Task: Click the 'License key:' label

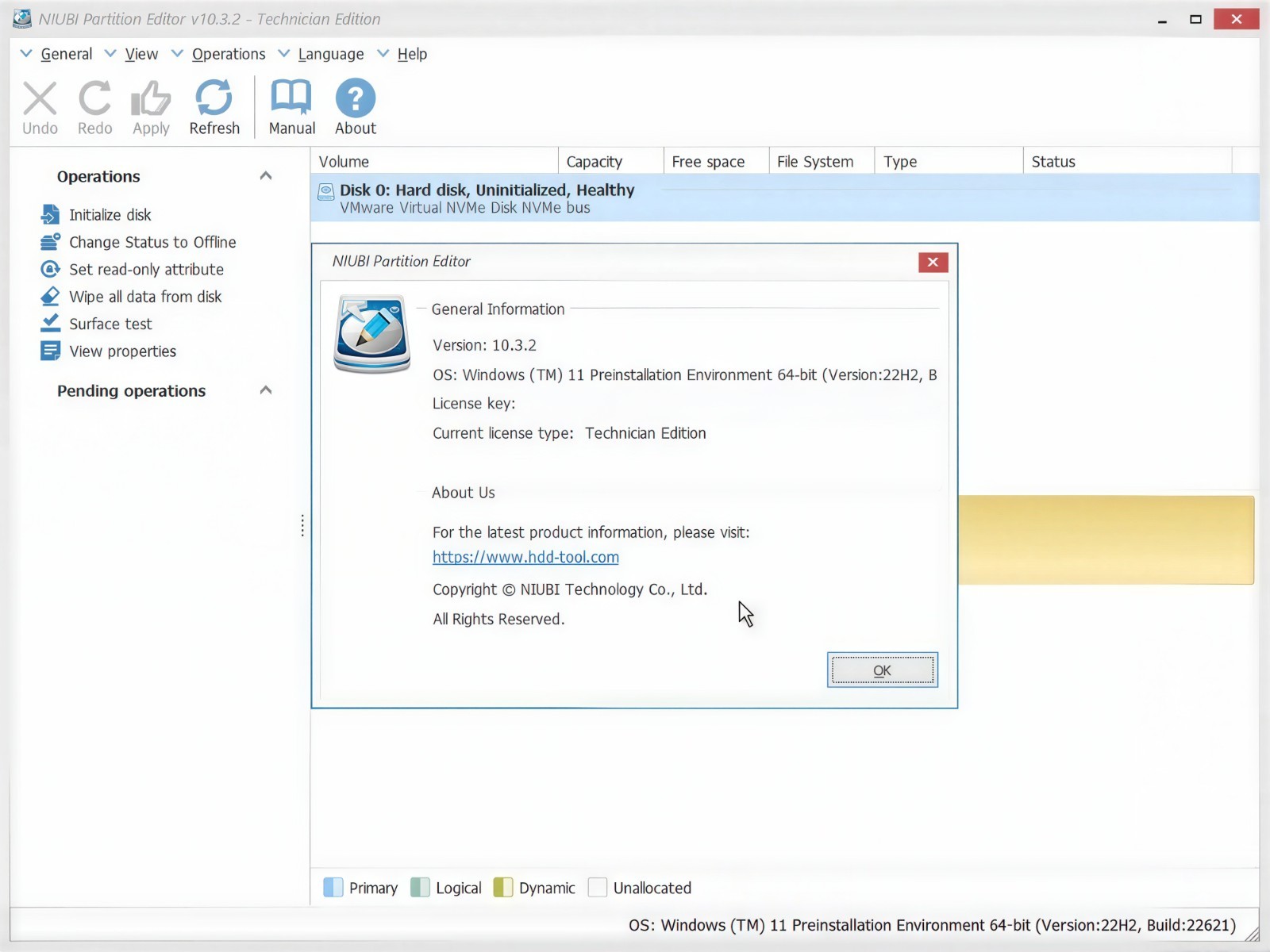Action: [x=474, y=404]
